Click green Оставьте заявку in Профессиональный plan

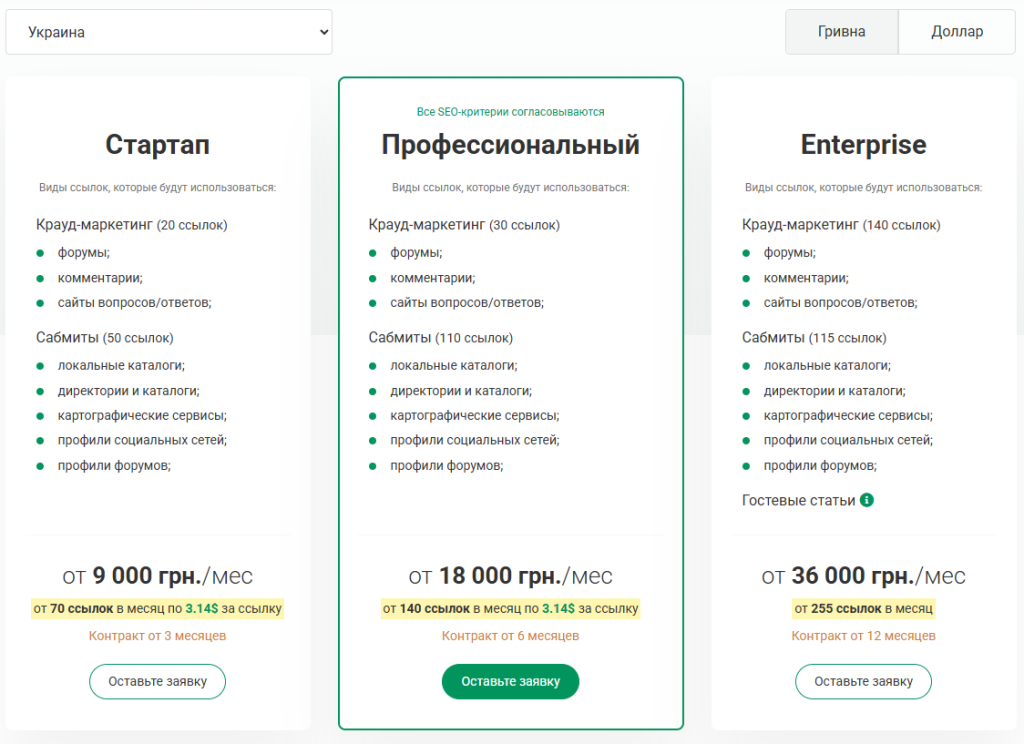point(510,681)
